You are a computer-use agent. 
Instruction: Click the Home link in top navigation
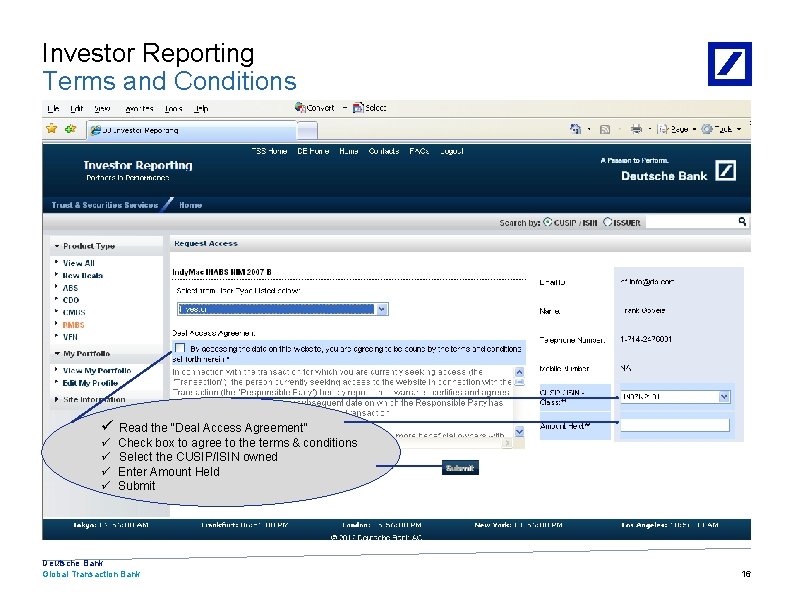348,151
